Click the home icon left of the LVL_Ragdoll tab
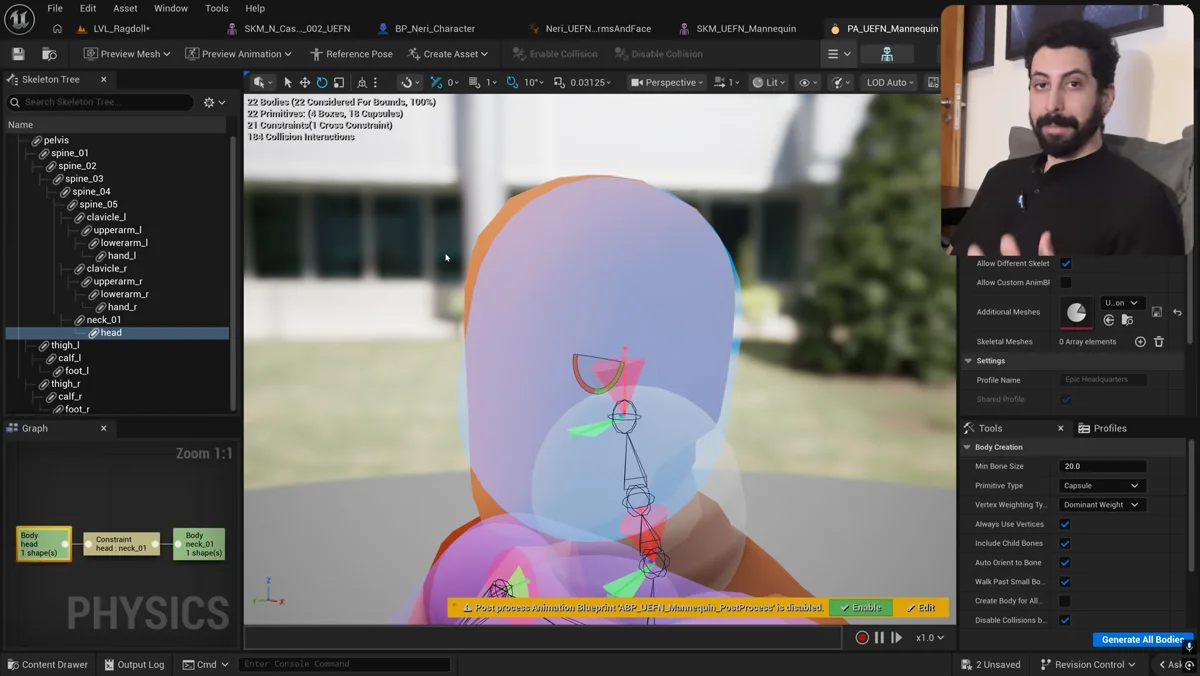The height and width of the screenshot is (676, 1200). pyautogui.click(x=57, y=29)
